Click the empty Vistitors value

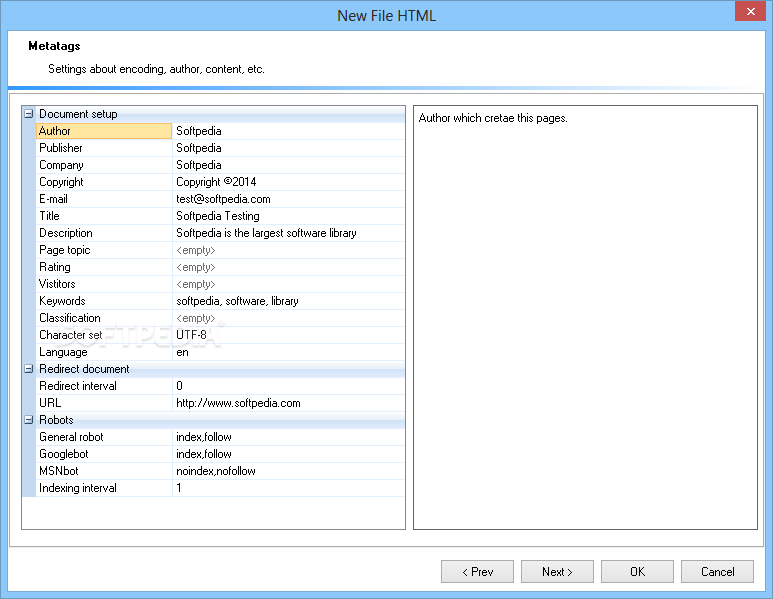[288, 284]
